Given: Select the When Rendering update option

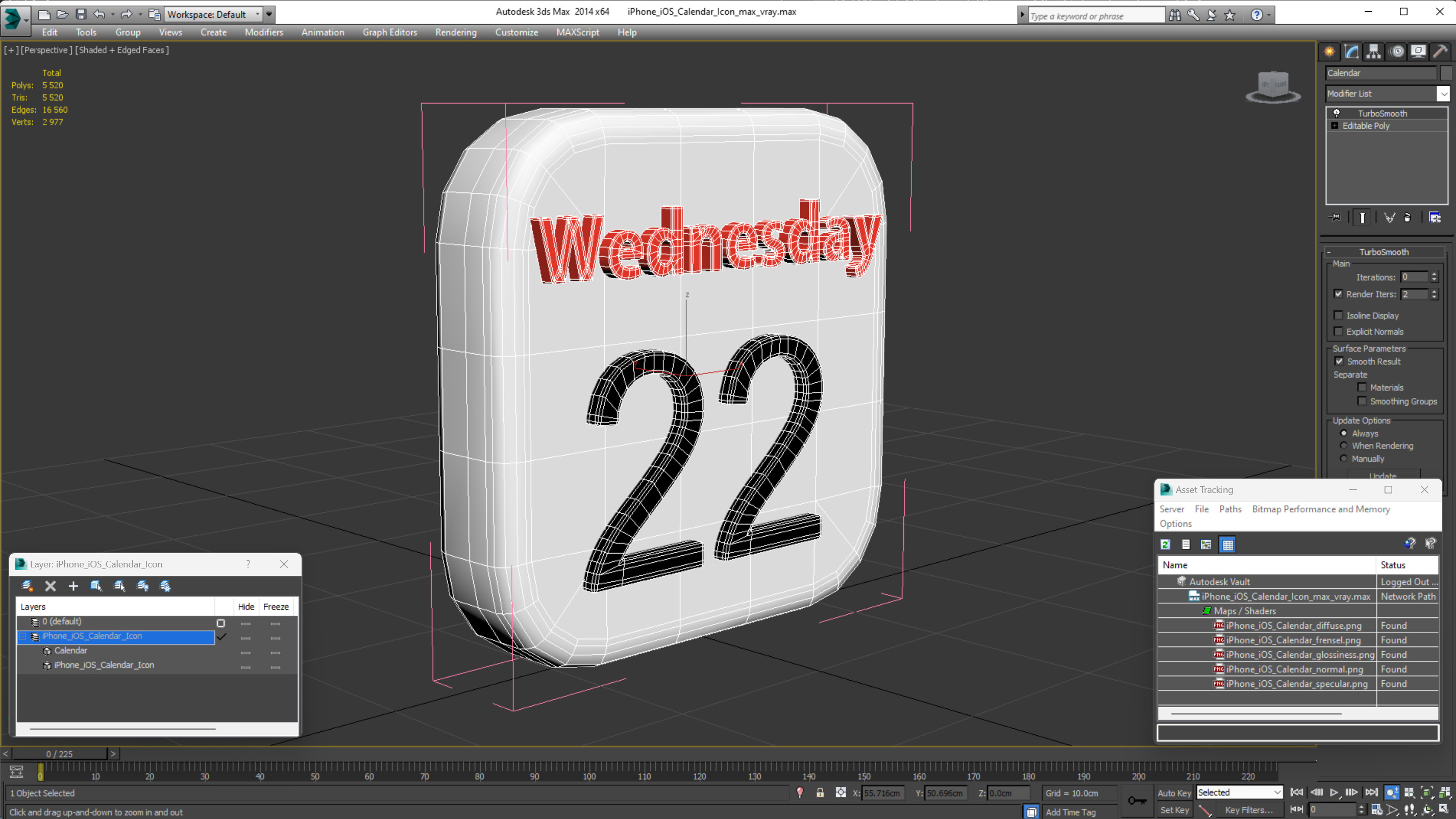Looking at the screenshot, I should pyautogui.click(x=1344, y=445).
